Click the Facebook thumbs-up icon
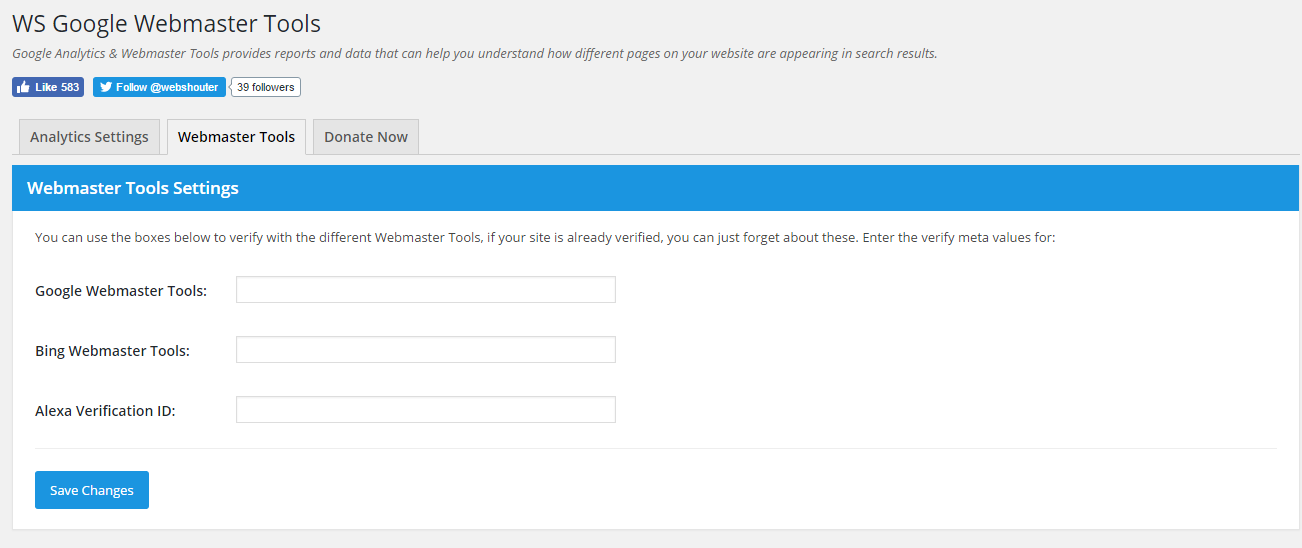Screen dimensions: 1302x548 click(x=23, y=87)
